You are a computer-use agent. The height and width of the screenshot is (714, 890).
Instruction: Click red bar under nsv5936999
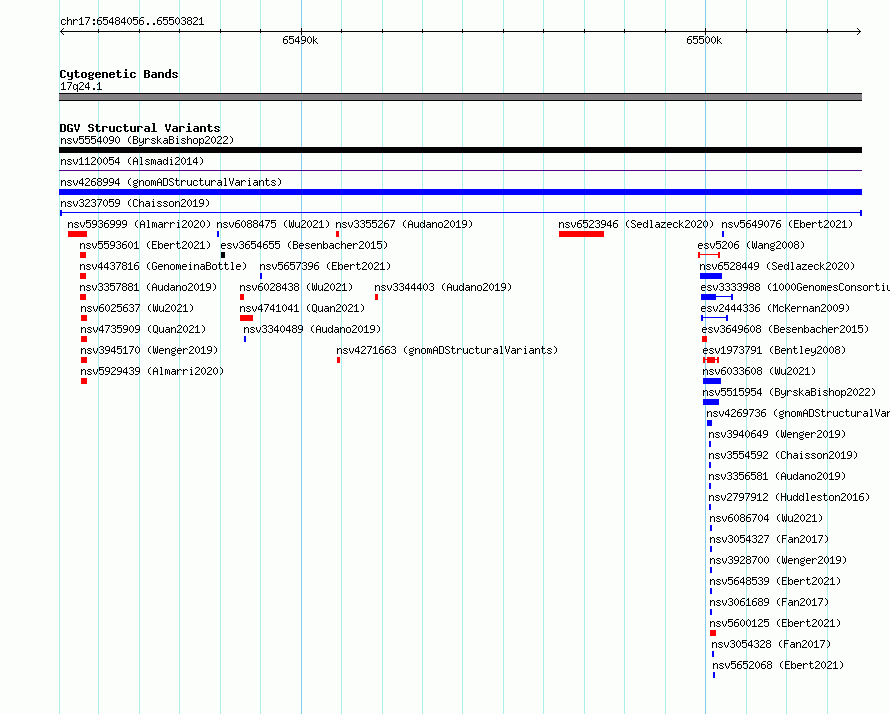[x=77, y=234]
